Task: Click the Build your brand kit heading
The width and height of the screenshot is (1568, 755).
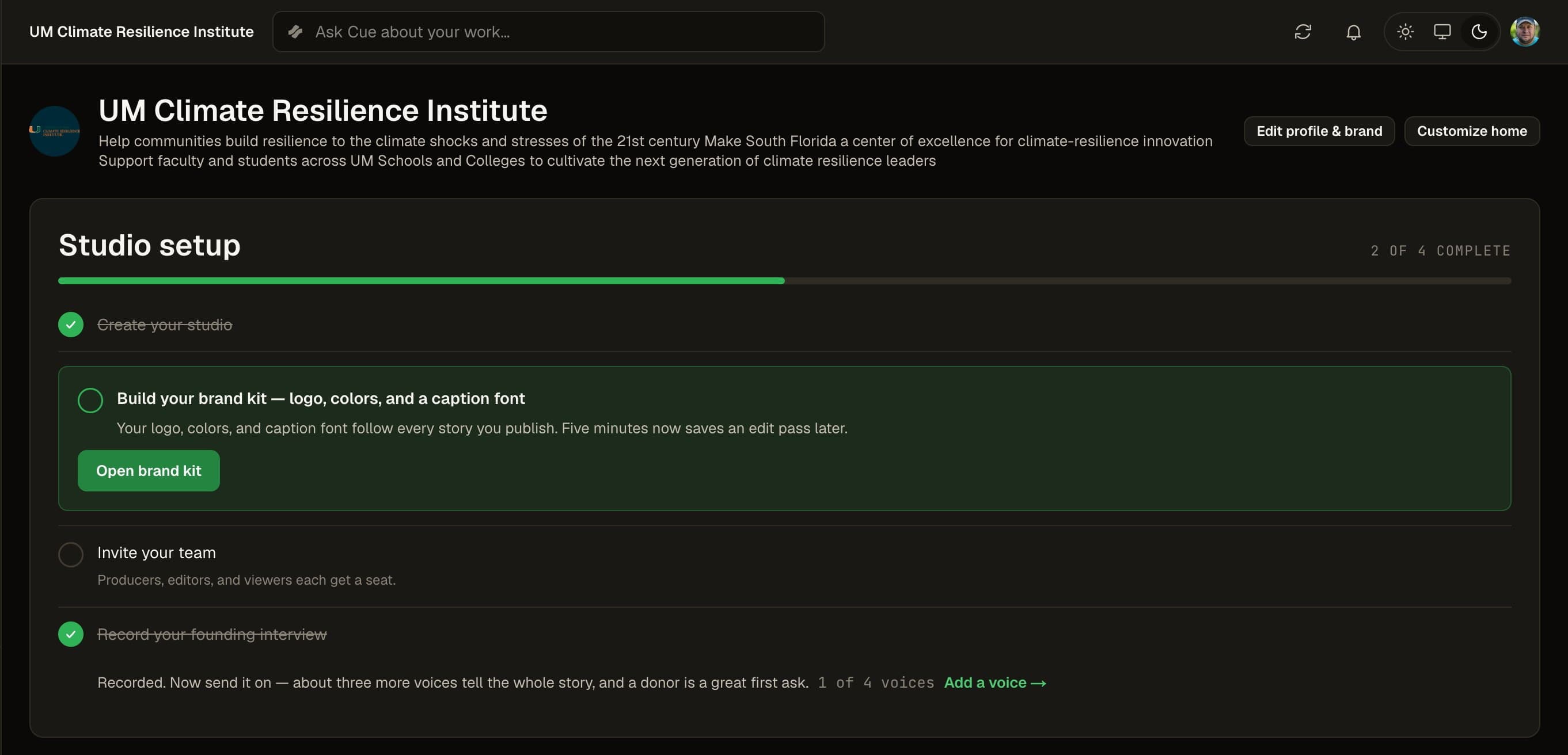Action: click(x=321, y=398)
